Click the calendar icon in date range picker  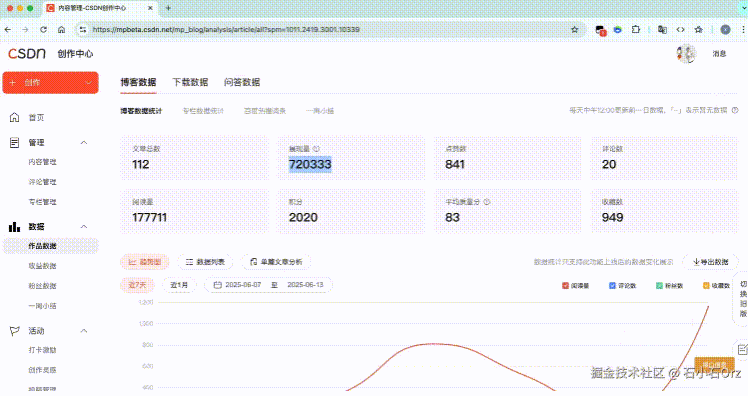pos(218,285)
